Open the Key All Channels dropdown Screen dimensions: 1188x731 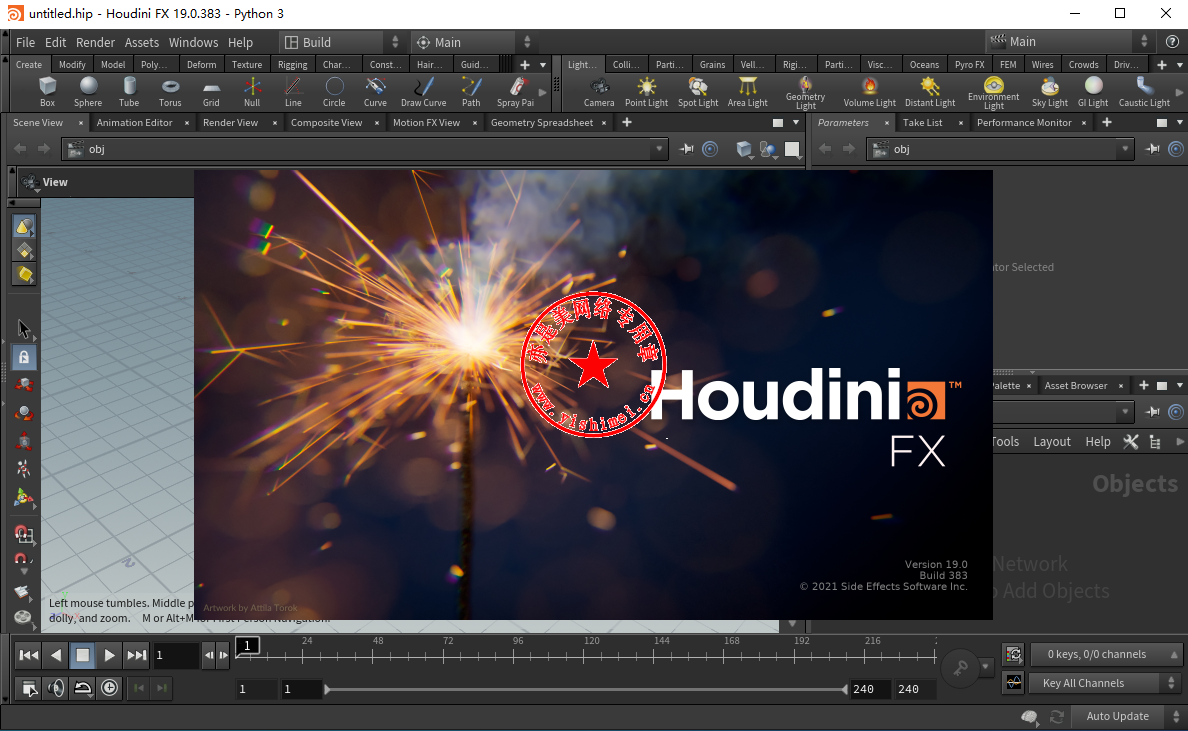coord(1105,683)
